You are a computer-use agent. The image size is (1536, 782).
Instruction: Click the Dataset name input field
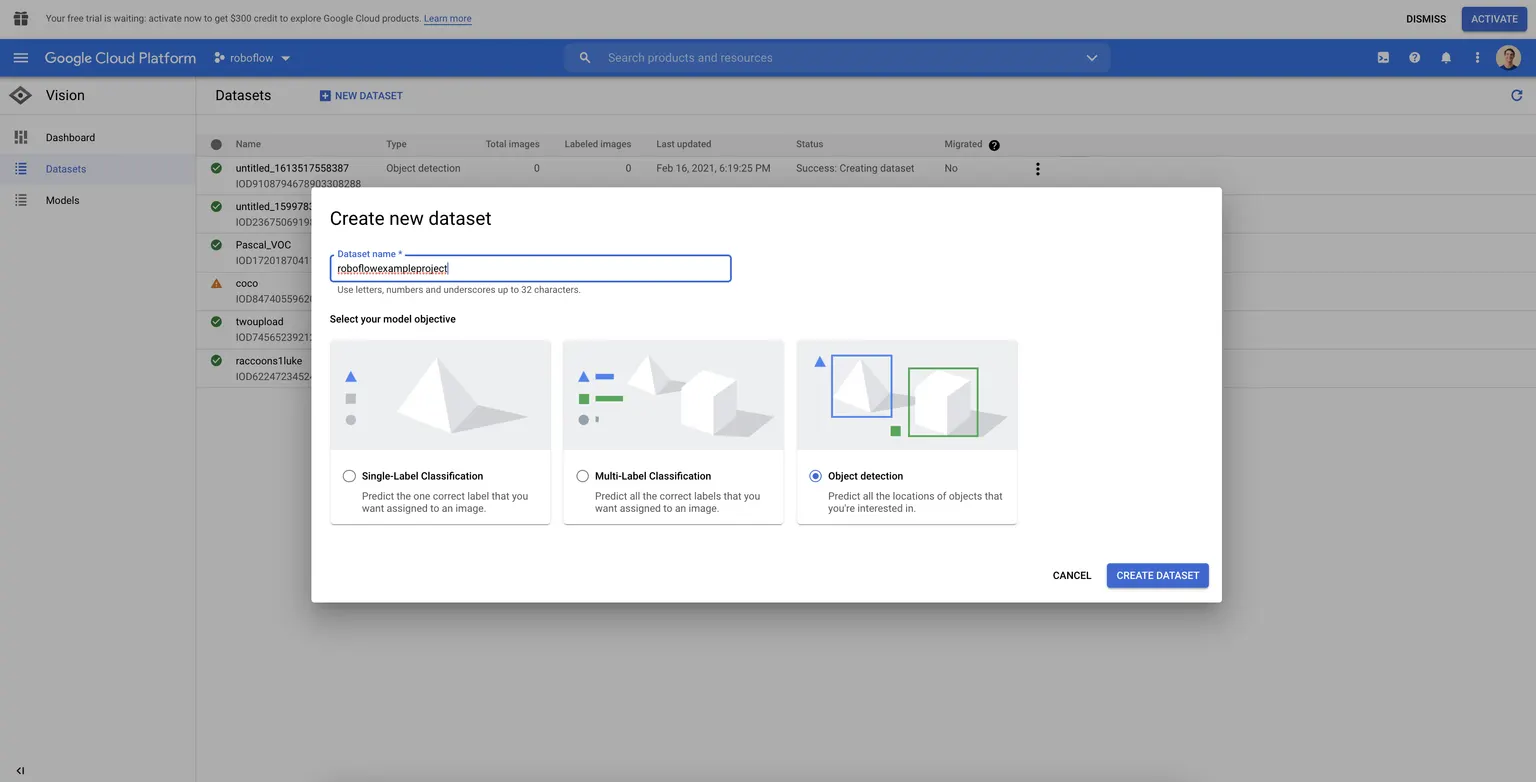(x=531, y=268)
